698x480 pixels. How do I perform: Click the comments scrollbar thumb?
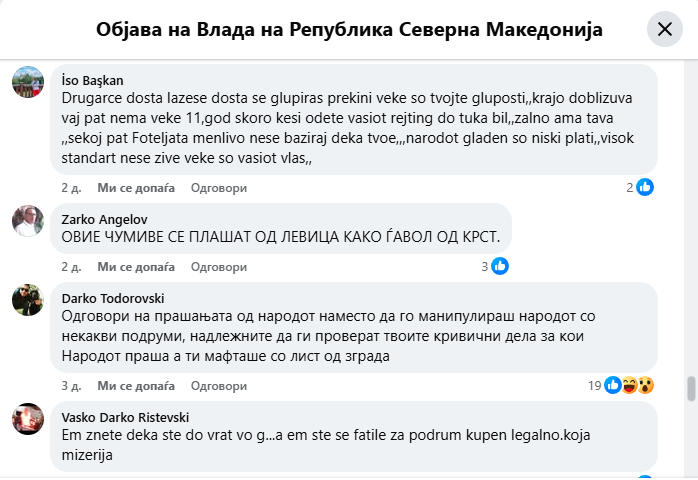688,388
